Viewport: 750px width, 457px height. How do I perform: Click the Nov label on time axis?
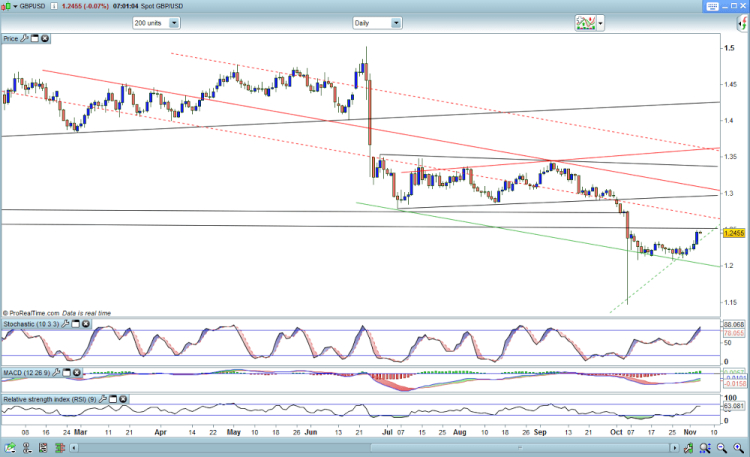tap(690, 432)
